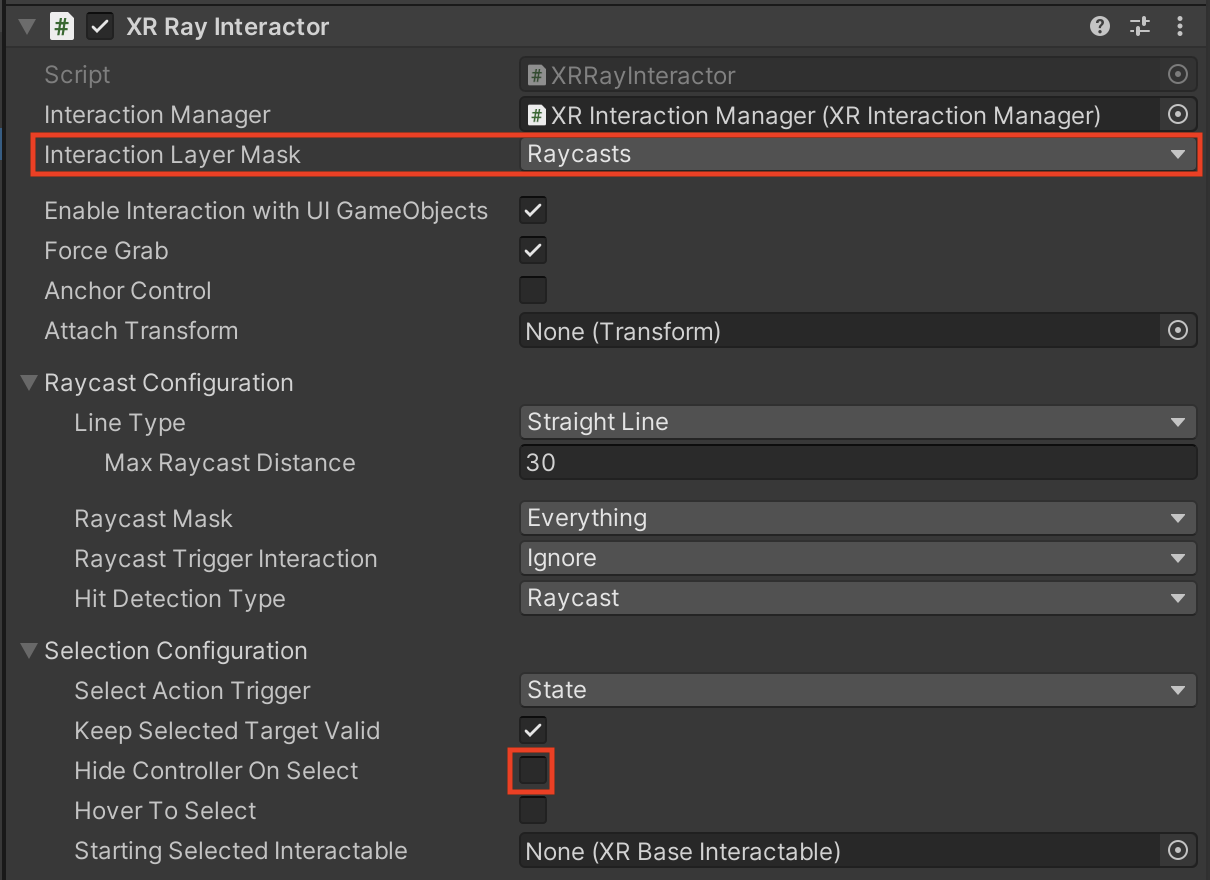Open the component preset selector icon
This screenshot has height=880, width=1210.
pyautogui.click(x=1140, y=27)
